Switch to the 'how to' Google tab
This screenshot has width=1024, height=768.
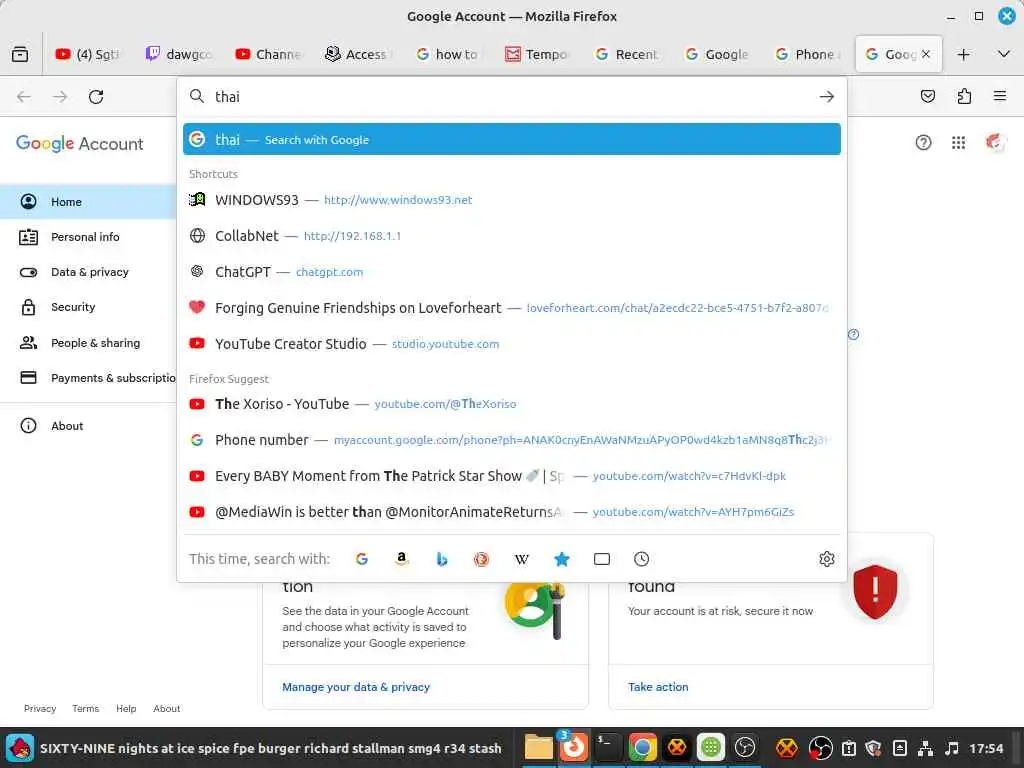click(x=449, y=54)
